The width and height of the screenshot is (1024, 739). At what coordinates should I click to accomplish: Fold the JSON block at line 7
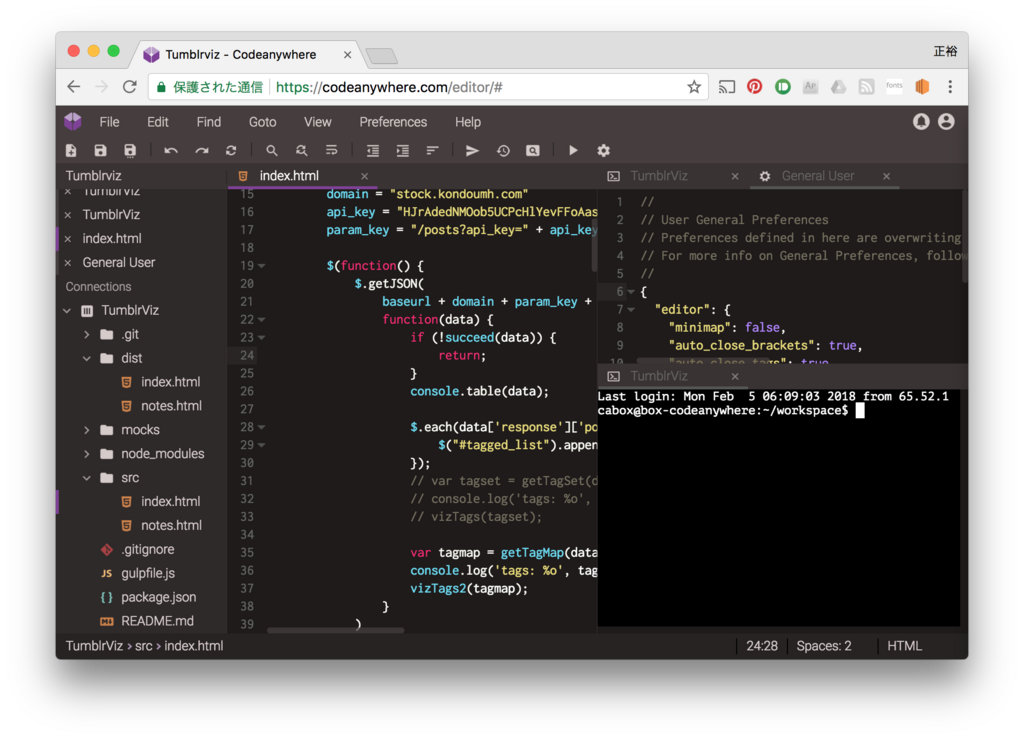point(631,310)
